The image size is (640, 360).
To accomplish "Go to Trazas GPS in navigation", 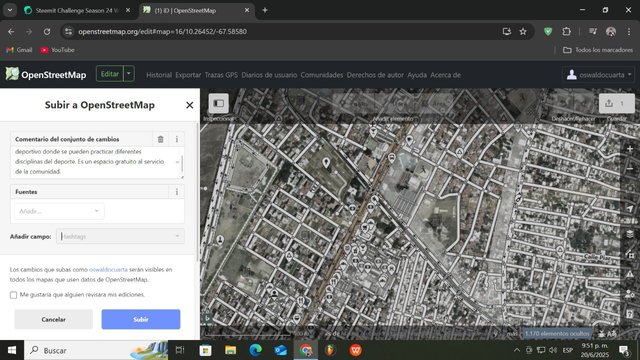I will (x=221, y=75).
